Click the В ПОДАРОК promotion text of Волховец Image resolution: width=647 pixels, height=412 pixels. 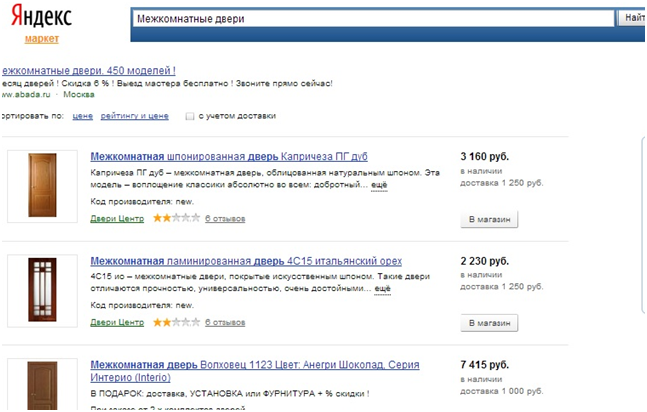[x=230, y=393]
